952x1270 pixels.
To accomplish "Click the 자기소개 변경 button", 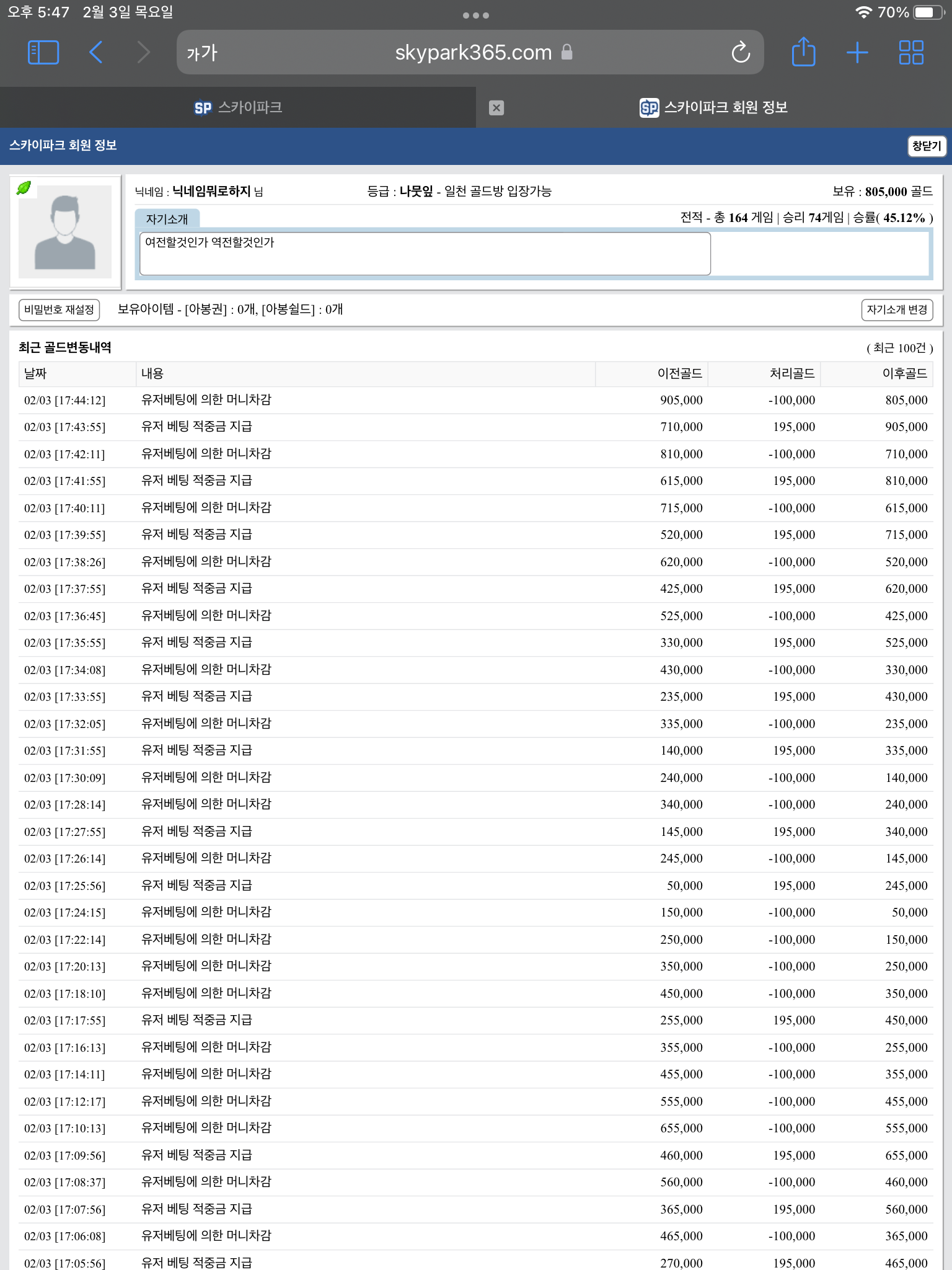I will 897,309.
